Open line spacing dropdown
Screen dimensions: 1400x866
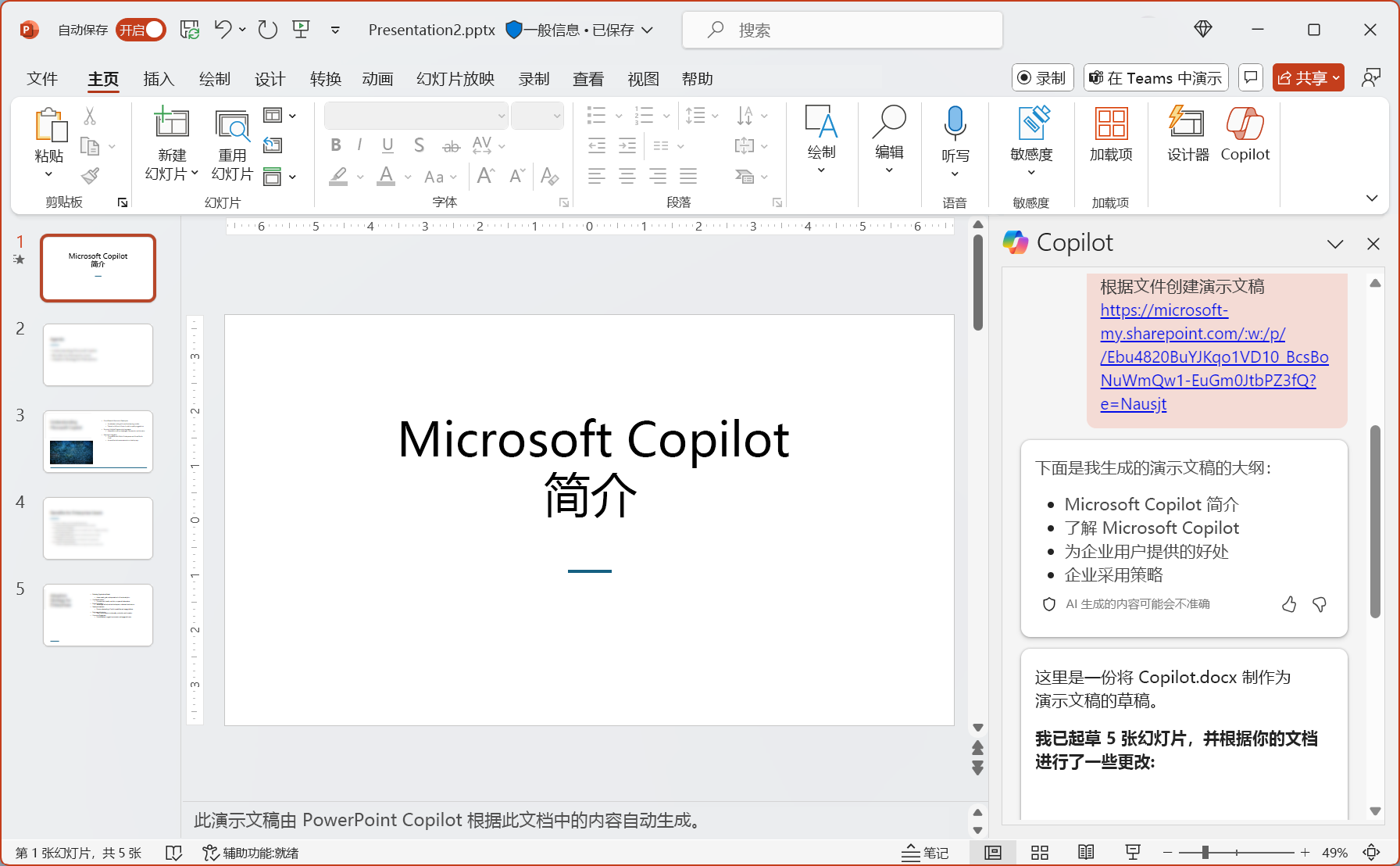[x=702, y=116]
